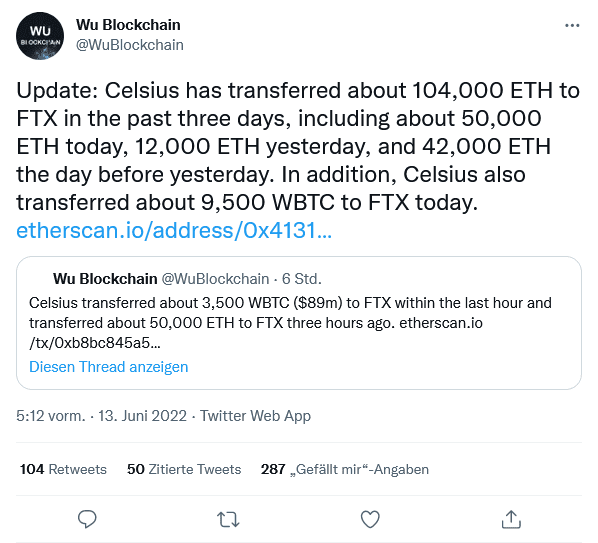The height and width of the screenshot is (543, 598).
Task: Click the Twitter Web App source label
Action: (x=256, y=416)
